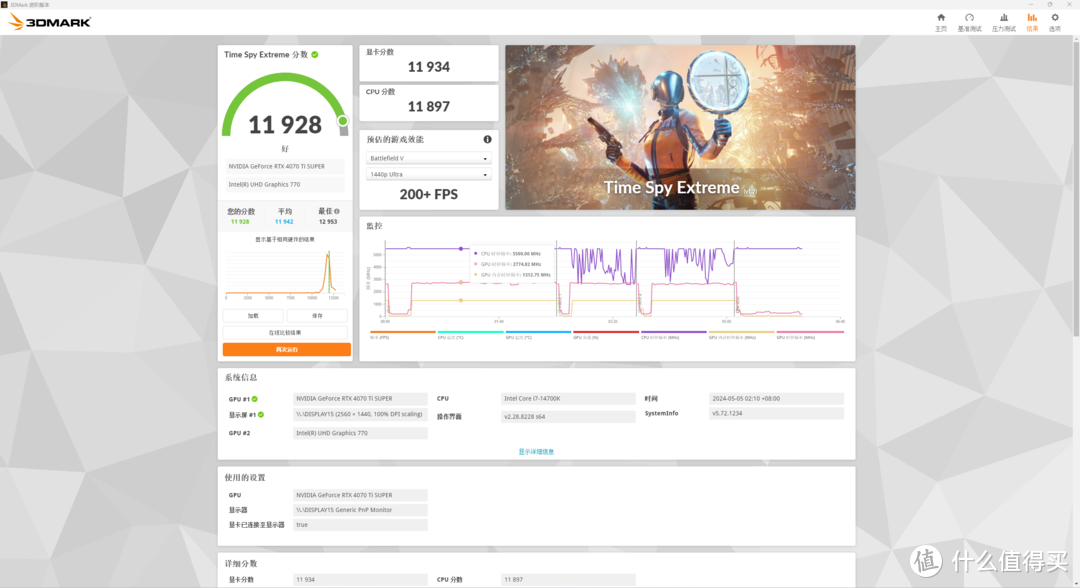Click the SystemInfo field v5.72.1234

tap(776, 414)
